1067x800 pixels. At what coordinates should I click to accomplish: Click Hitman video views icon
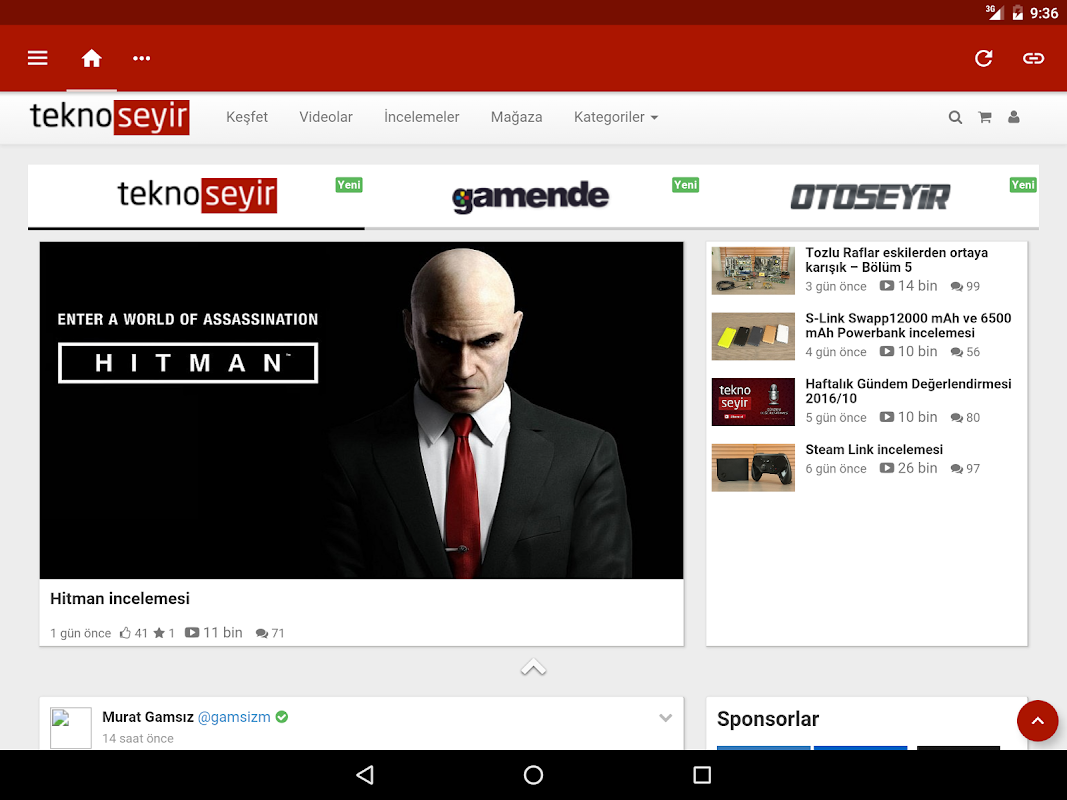coord(192,633)
